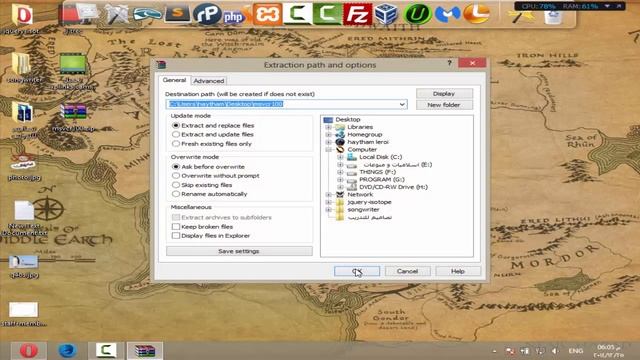Image resolution: width=640 pixels, height=360 pixels.
Task: Switch to the Advanced tab
Action: (209, 81)
